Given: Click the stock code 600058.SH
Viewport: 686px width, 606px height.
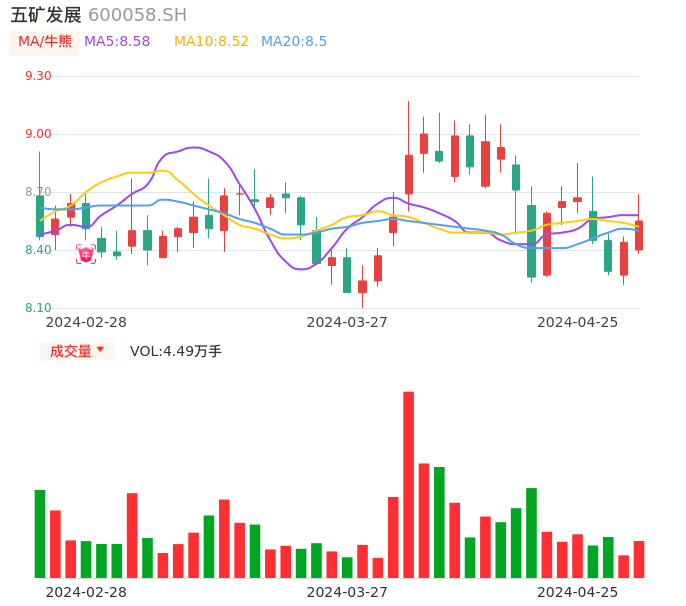Looking at the screenshot, I should coord(137,15).
